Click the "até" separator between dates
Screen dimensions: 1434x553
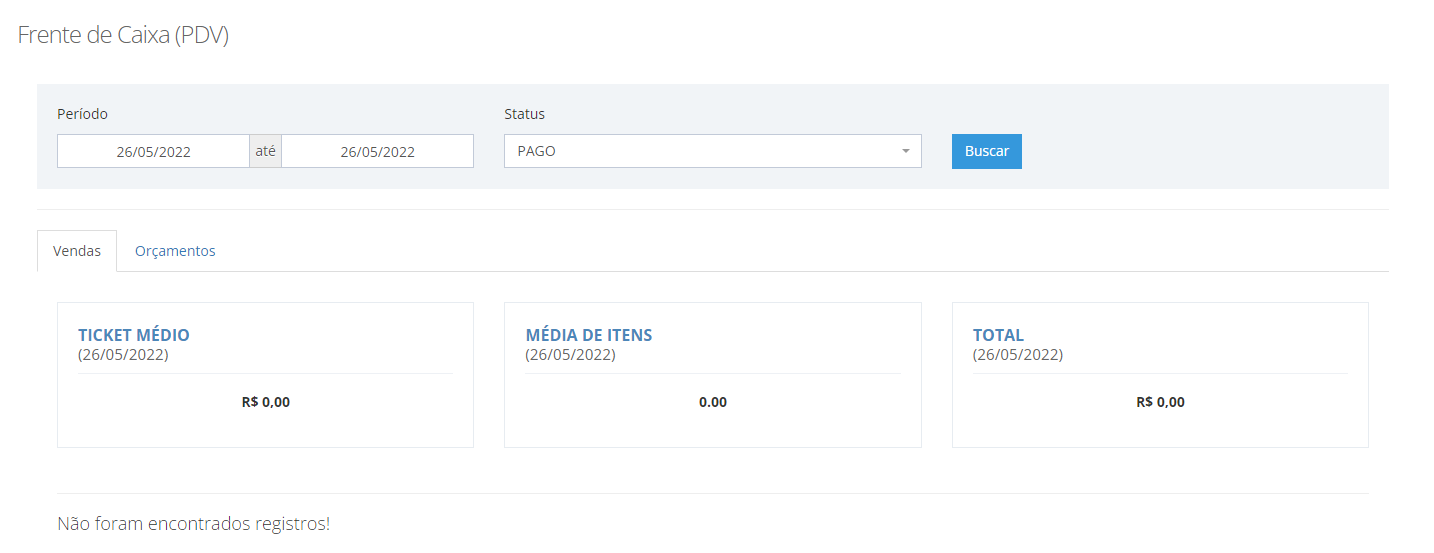pyautogui.click(x=265, y=151)
